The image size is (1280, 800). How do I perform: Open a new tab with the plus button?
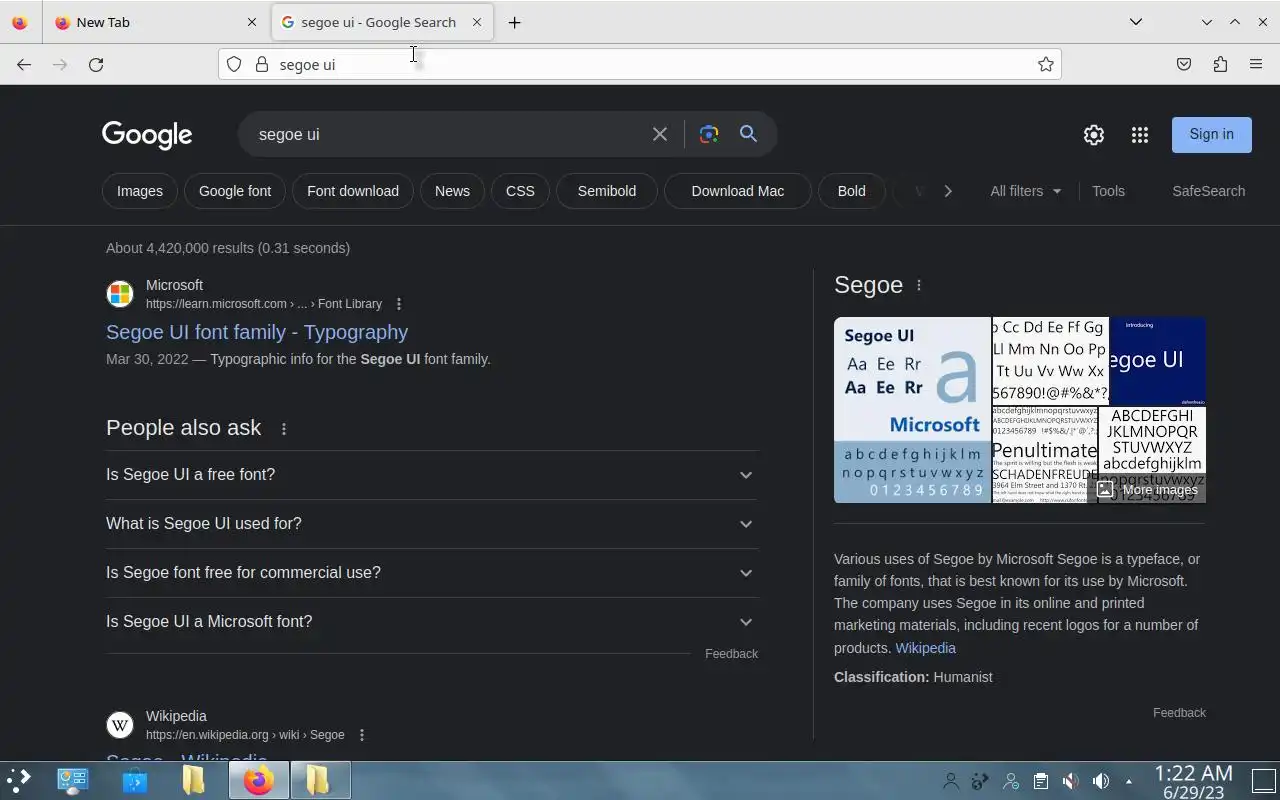point(514,22)
